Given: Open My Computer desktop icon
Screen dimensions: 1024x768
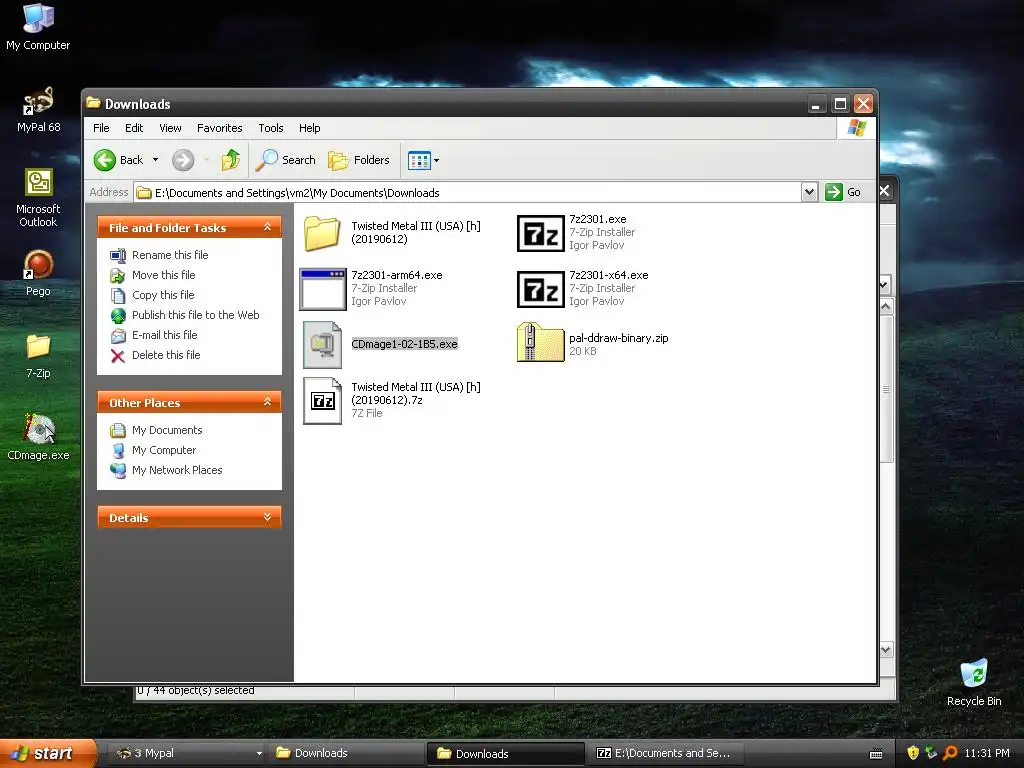Looking at the screenshot, I should pyautogui.click(x=38, y=26).
